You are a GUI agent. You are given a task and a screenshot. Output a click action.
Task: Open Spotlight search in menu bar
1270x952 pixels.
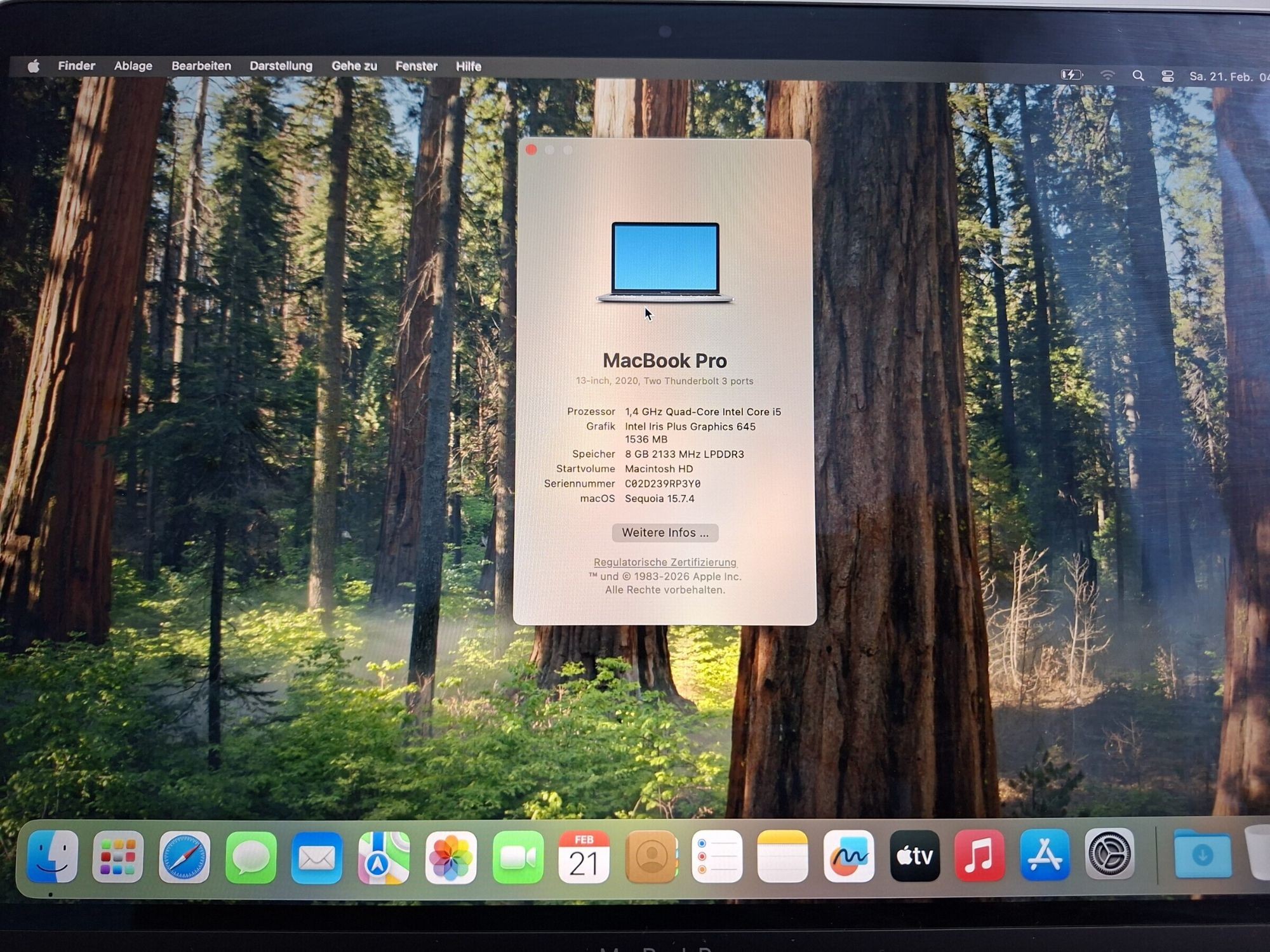[x=1138, y=76]
